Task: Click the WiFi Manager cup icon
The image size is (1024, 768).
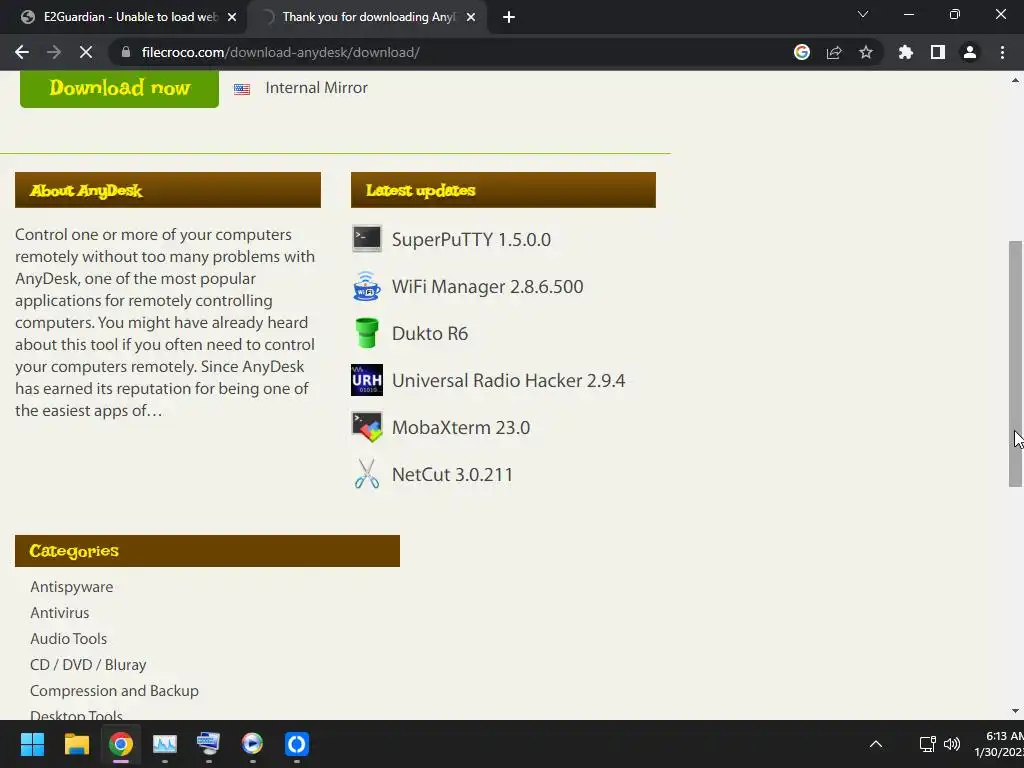Action: point(366,286)
